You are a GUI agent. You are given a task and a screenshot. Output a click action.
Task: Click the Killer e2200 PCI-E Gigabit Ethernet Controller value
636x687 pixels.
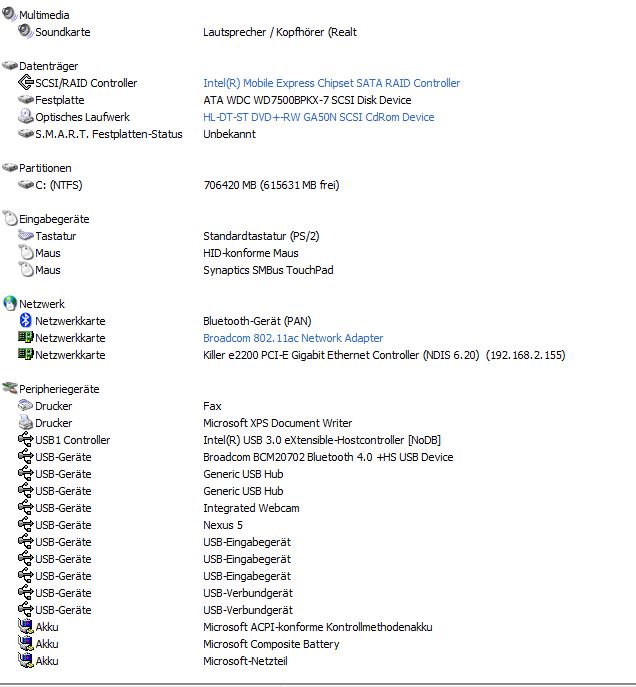tap(384, 355)
